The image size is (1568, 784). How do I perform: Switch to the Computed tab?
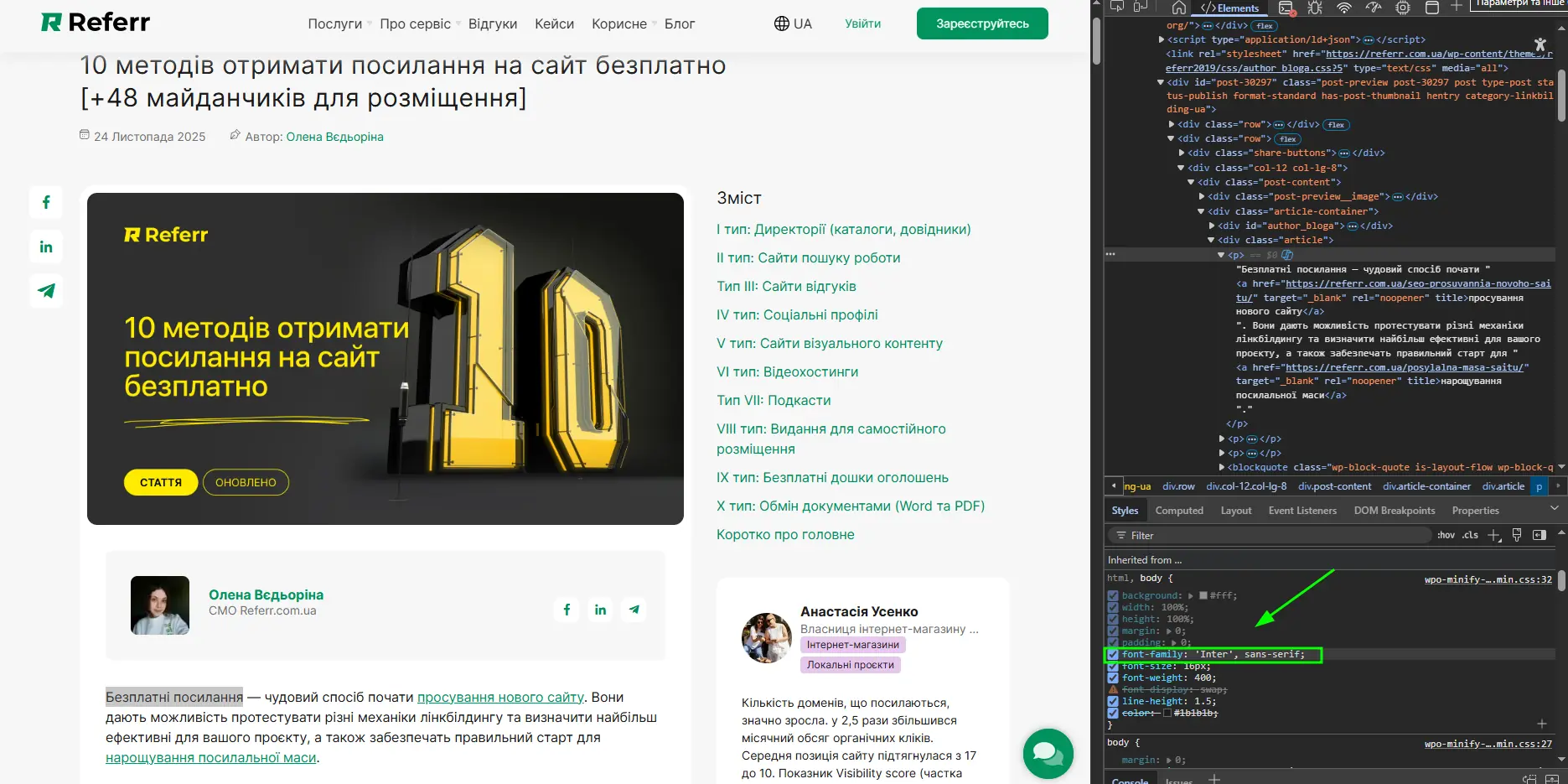pyautogui.click(x=1179, y=510)
